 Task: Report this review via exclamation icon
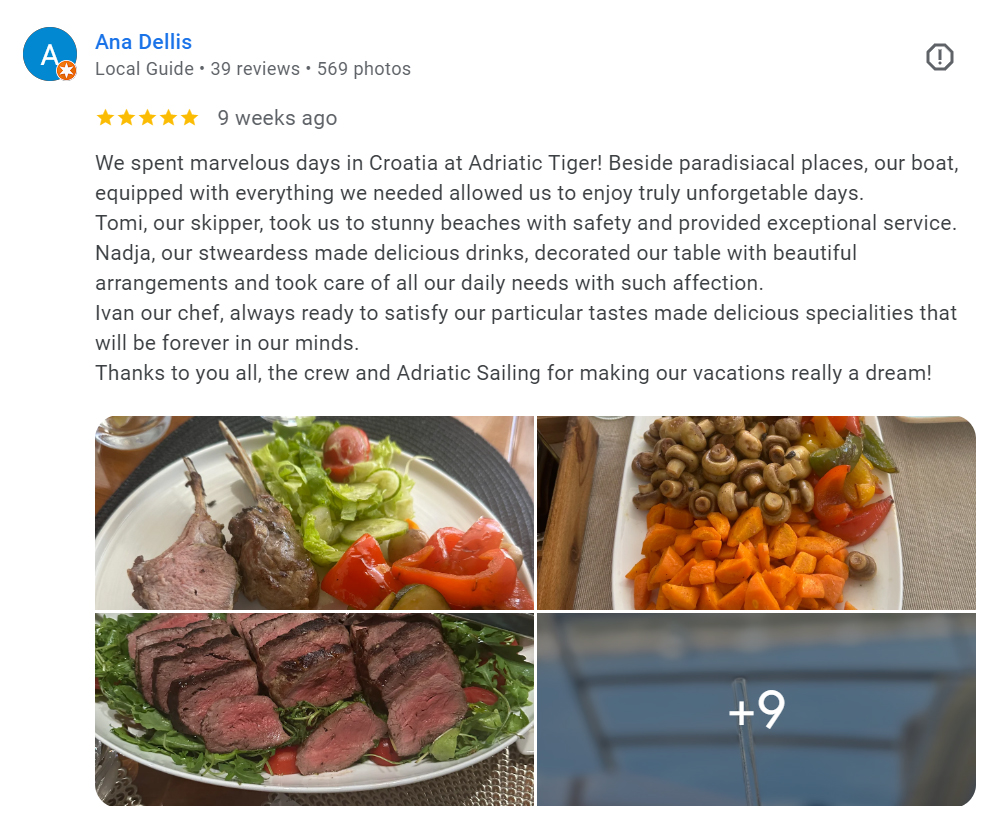coord(939,57)
